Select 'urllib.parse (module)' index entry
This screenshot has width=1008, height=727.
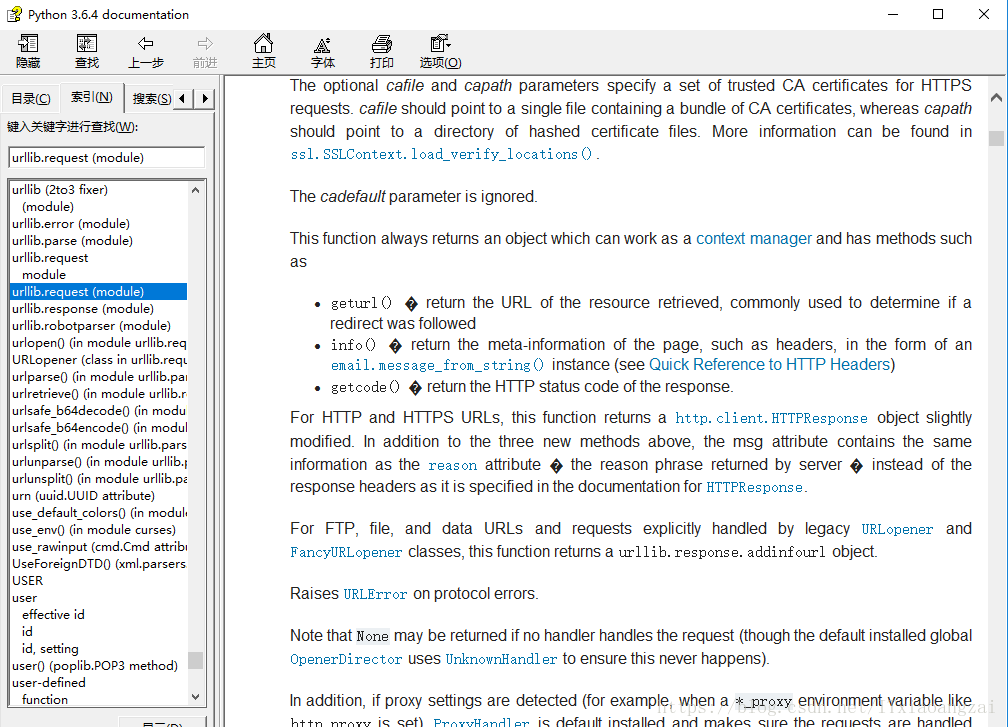[x=72, y=240]
